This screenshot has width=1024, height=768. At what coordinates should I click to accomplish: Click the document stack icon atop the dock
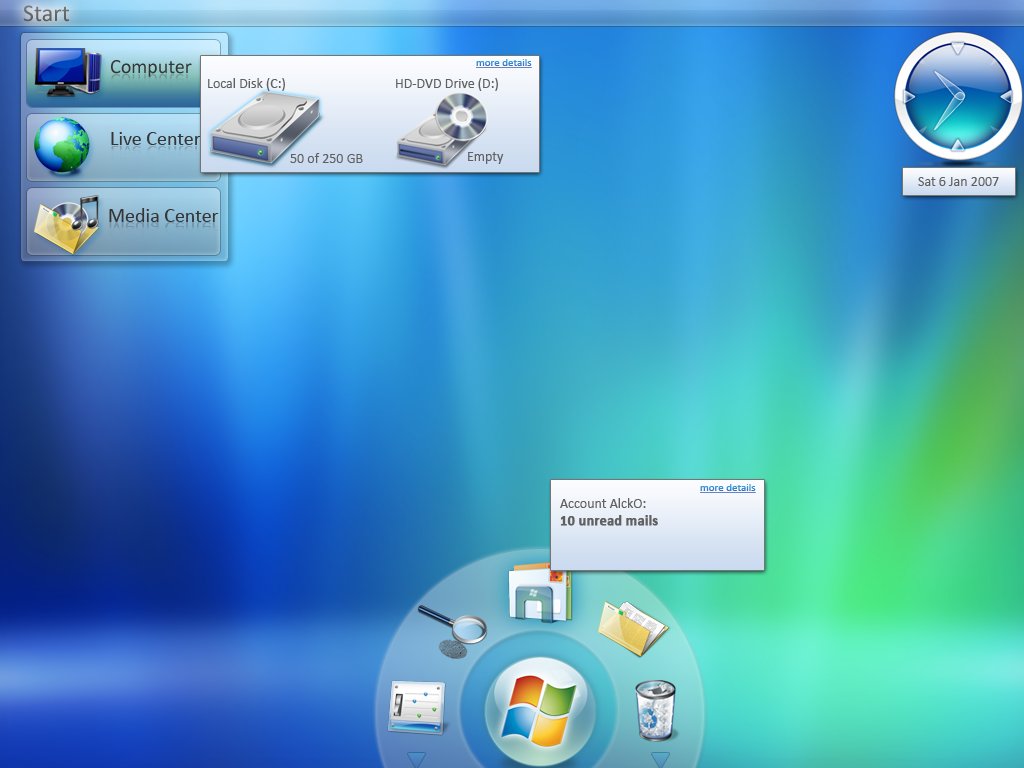(x=540, y=592)
